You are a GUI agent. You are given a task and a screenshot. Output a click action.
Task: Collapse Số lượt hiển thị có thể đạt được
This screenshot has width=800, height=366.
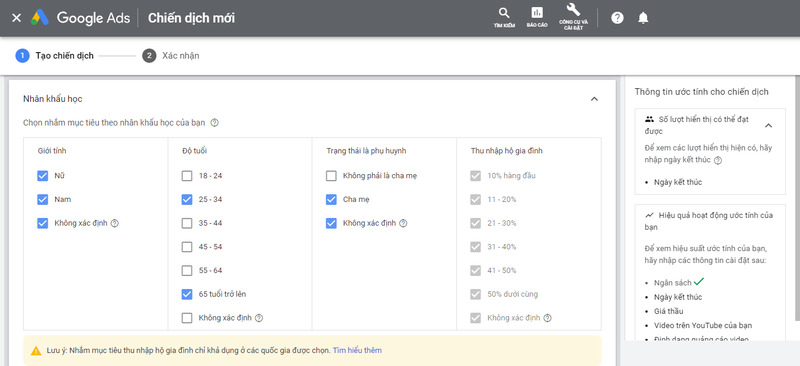(x=769, y=126)
